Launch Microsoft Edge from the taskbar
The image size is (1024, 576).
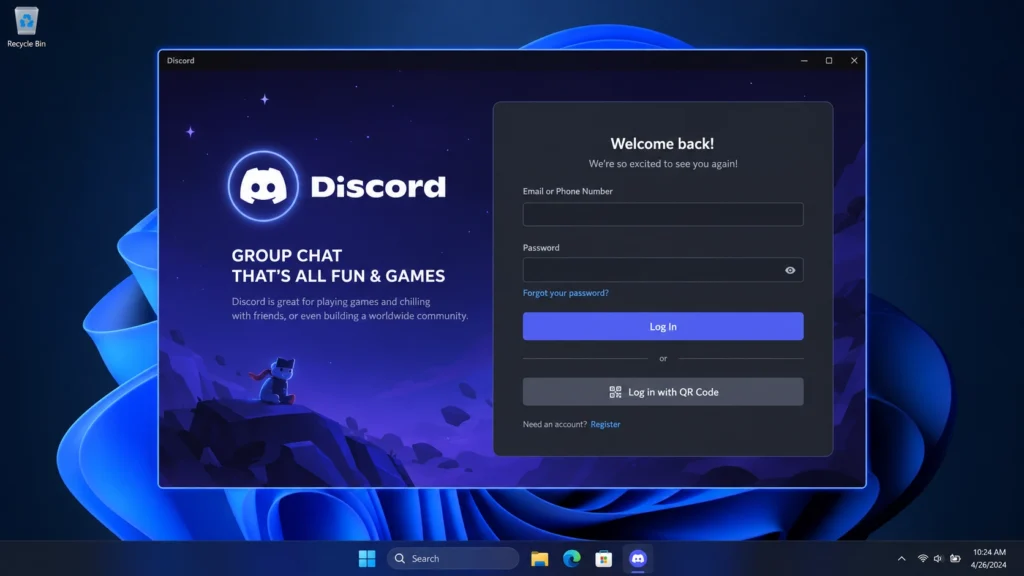[571, 558]
